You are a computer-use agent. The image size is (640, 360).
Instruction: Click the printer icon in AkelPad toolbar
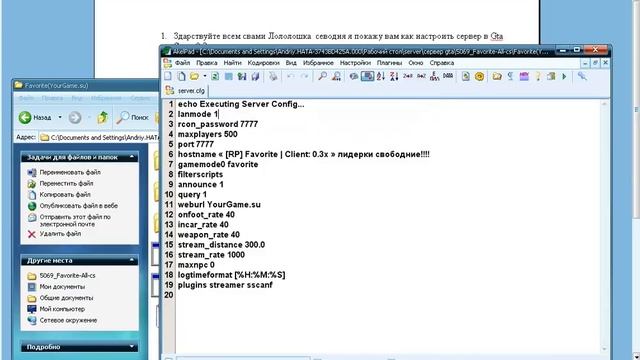click(x=273, y=76)
